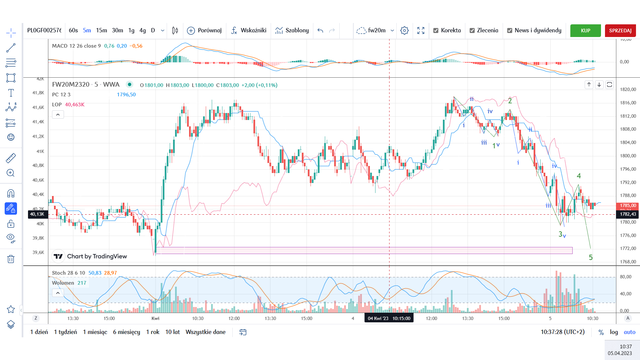This screenshot has height=360, width=640.
Task: Collapse the Wolumen pane legend arrow
Action: point(58,293)
